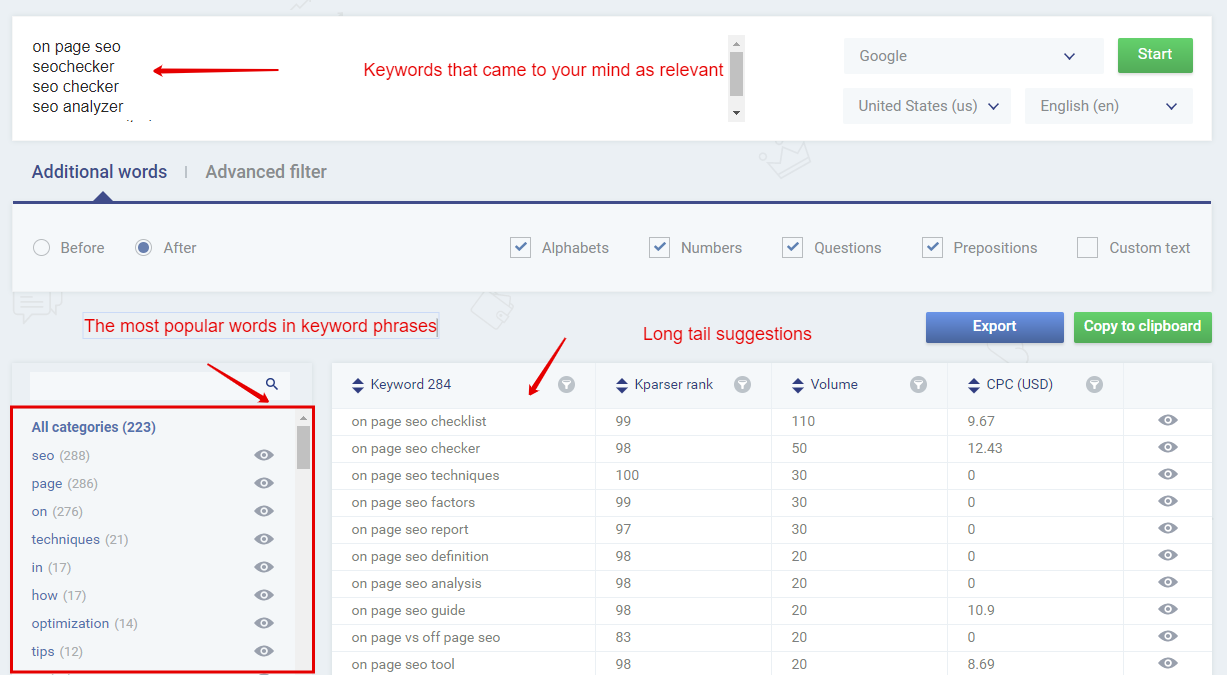Viewport: 1227px width, 675px height.
Task: Click the Volume column filter icon
Action: (918, 384)
